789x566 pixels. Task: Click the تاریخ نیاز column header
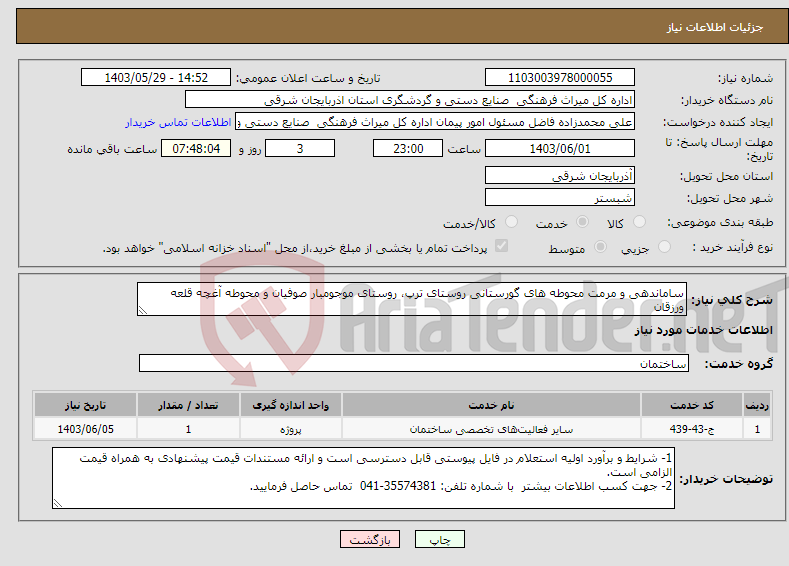click(86, 405)
